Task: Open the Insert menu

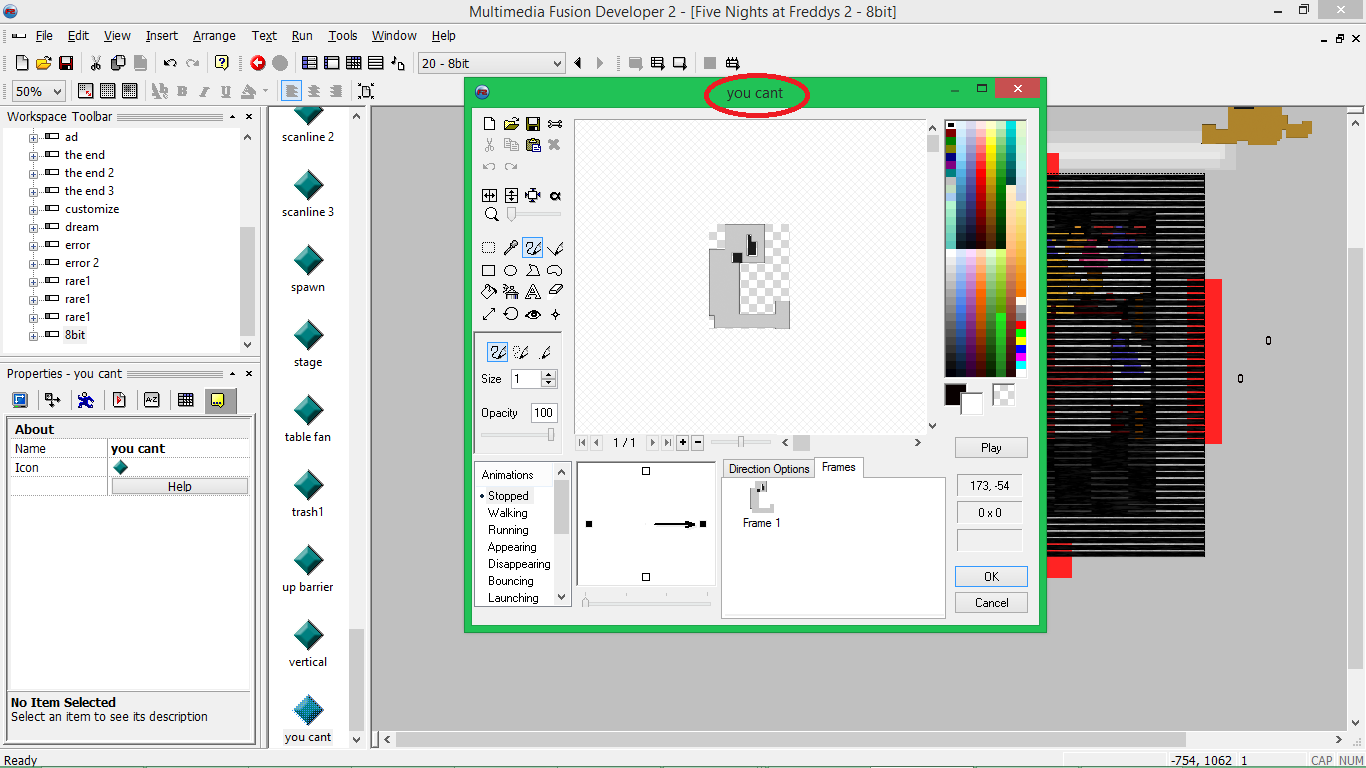Action: (x=161, y=36)
